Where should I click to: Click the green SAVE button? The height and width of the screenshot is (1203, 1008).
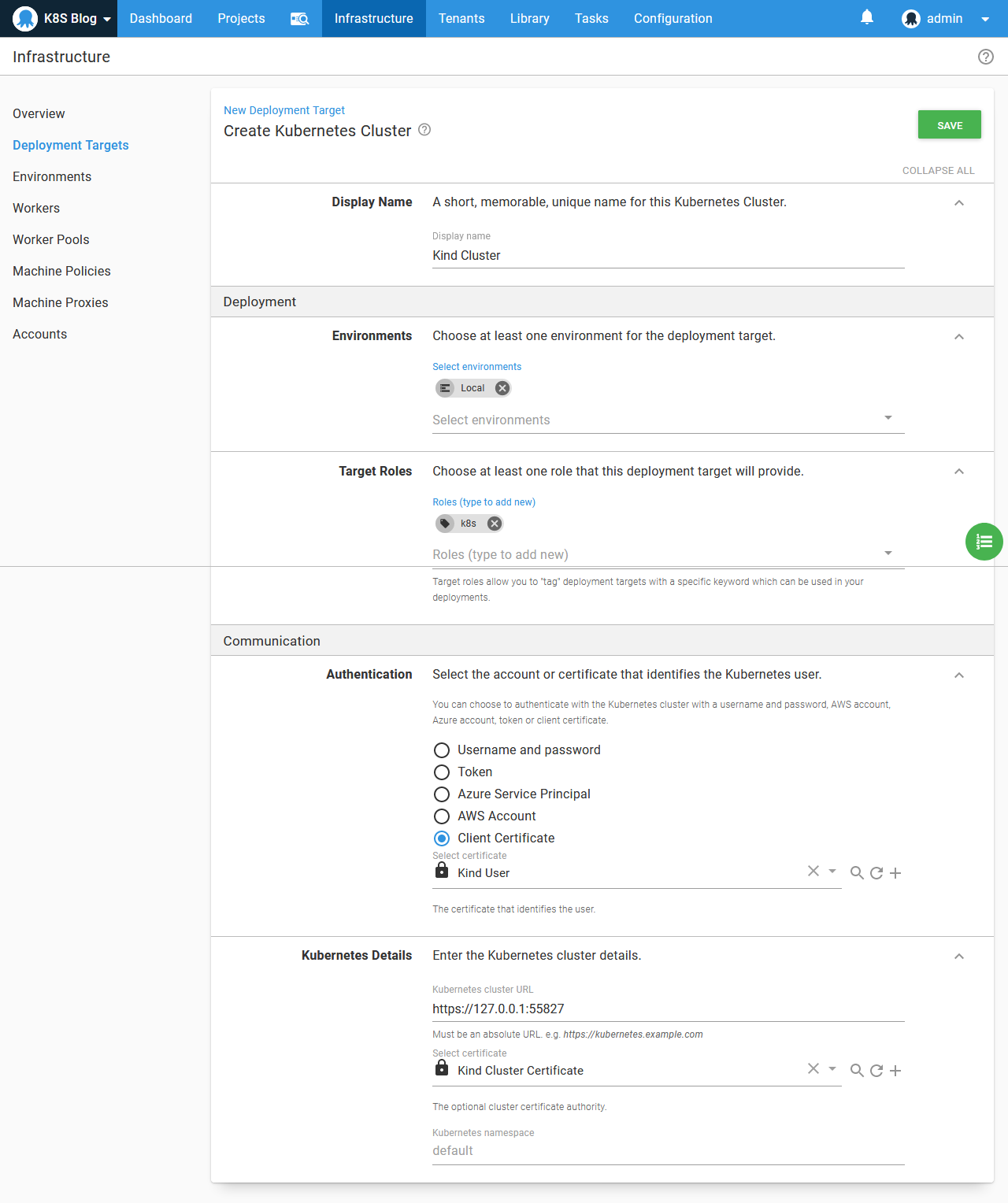(949, 125)
